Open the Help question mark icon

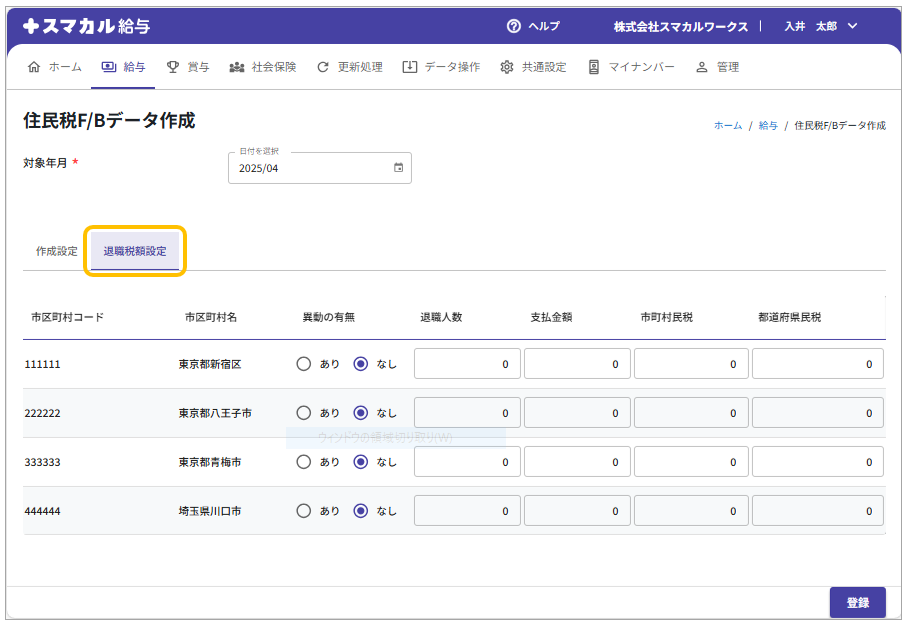tap(514, 26)
